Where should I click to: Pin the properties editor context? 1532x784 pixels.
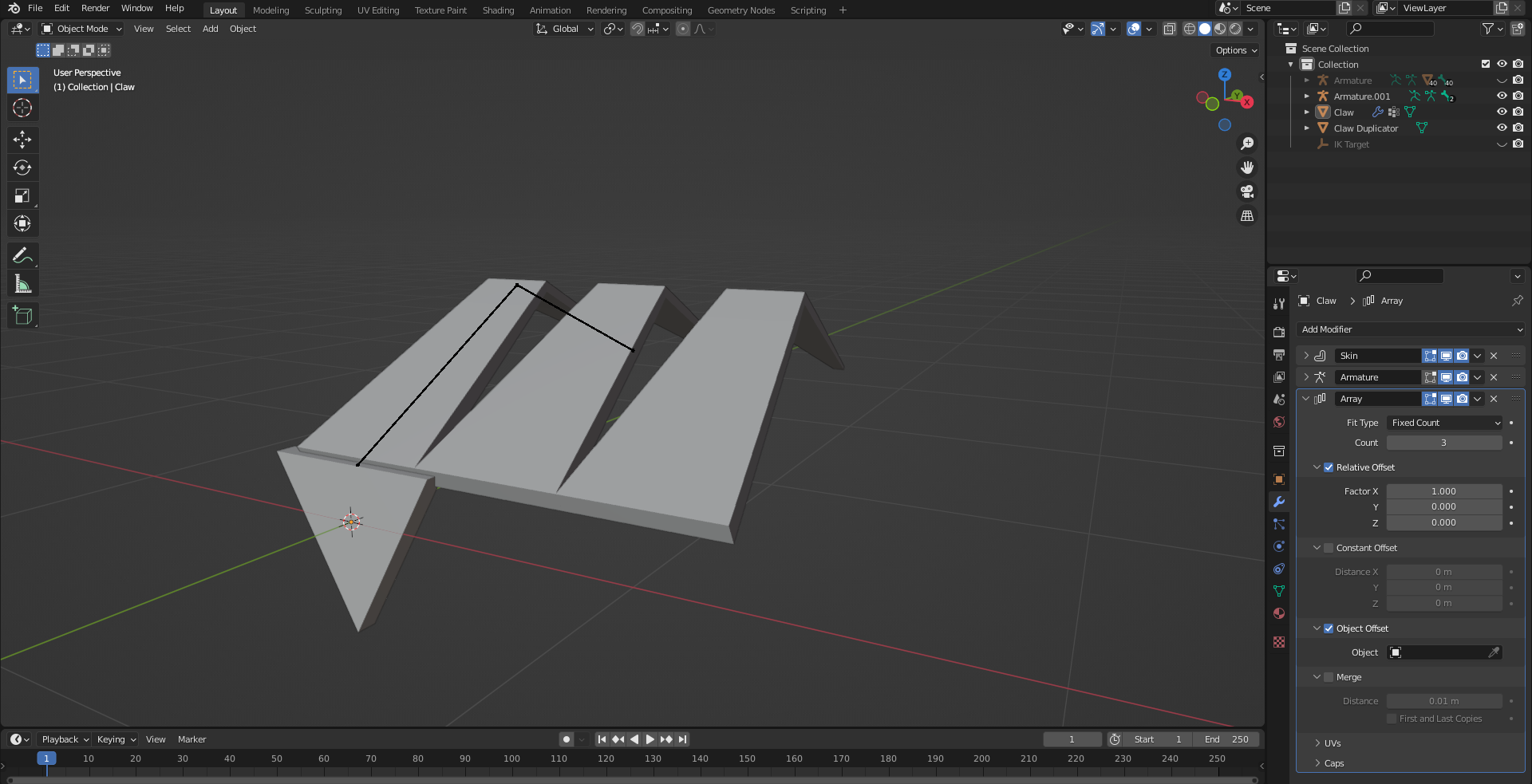[x=1517, y=301]
